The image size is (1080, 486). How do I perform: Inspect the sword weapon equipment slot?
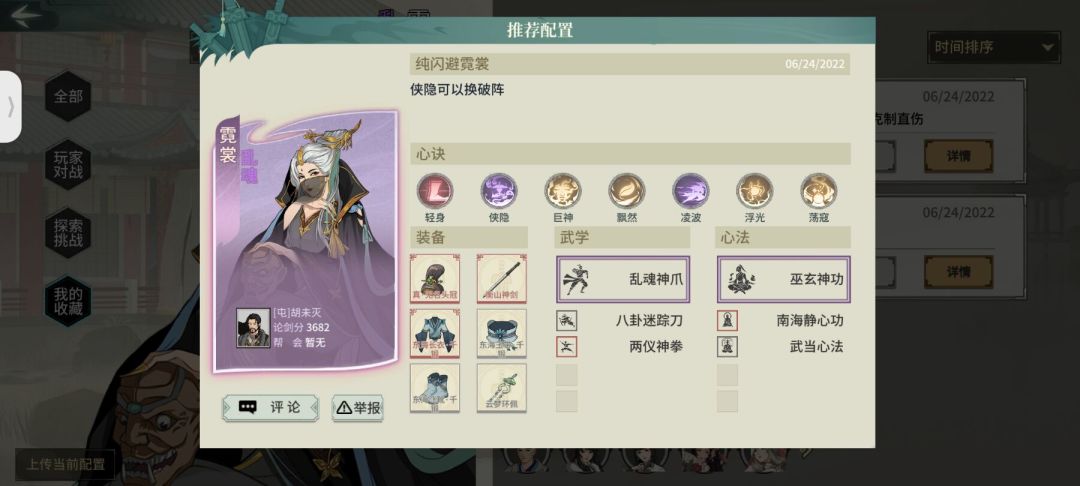[x=501, y=278]
